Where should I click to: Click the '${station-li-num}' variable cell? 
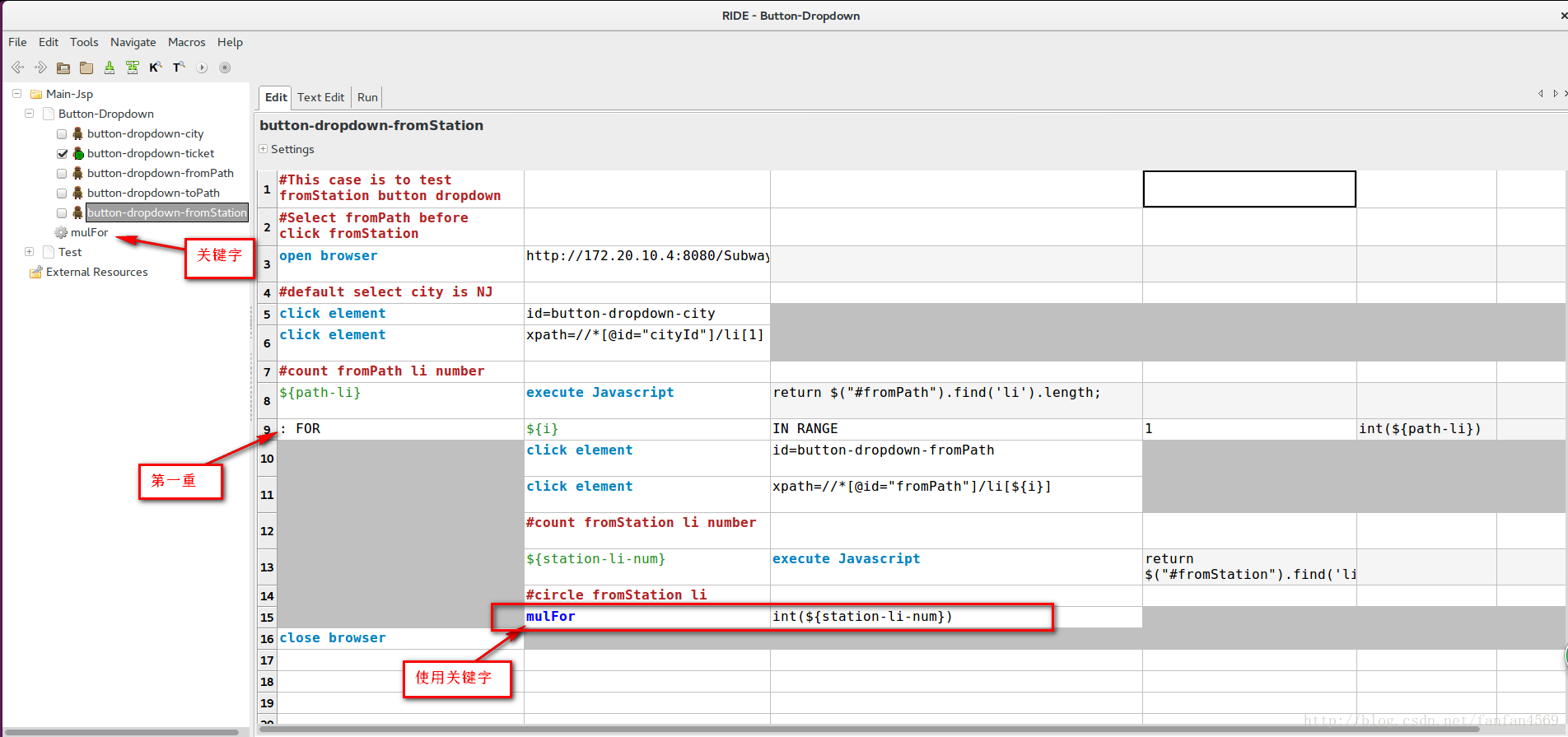[647, 567]
